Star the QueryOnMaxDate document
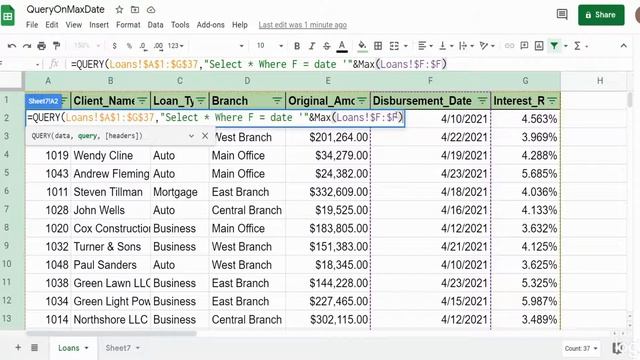The image size is (640, 360). (x=119, y=9)
